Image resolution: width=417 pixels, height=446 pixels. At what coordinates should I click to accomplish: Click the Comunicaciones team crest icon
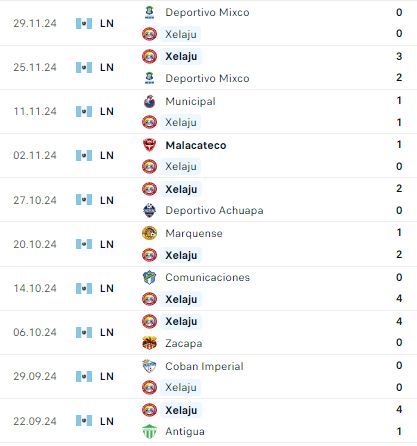point(149,277)
